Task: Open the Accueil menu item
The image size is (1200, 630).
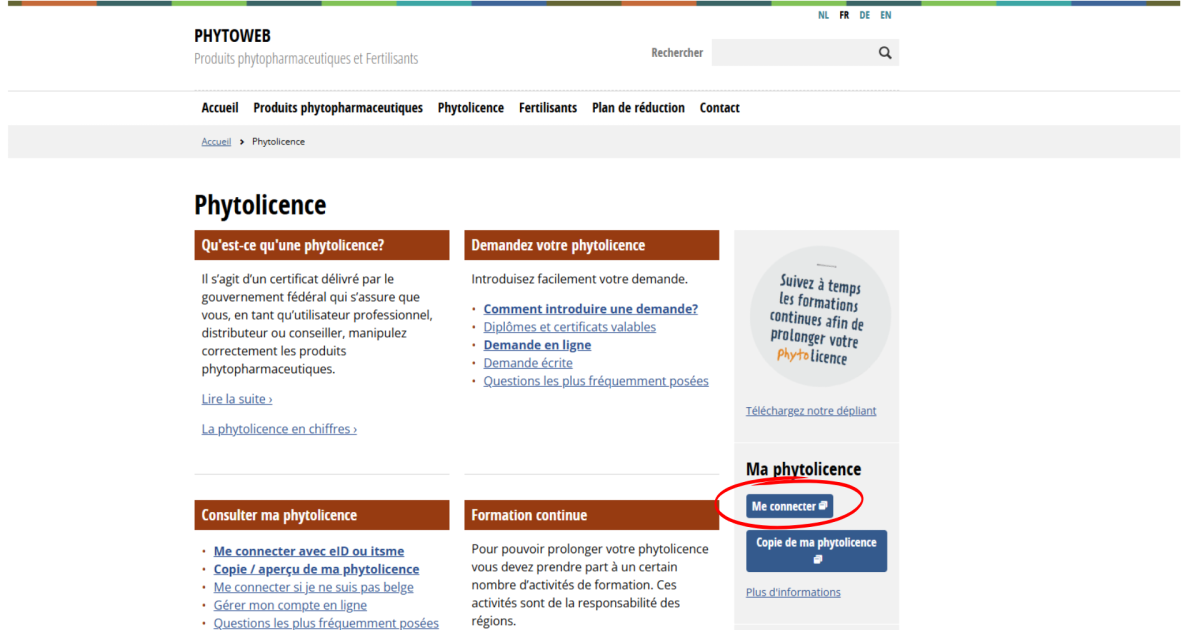Action: [220, 108]
